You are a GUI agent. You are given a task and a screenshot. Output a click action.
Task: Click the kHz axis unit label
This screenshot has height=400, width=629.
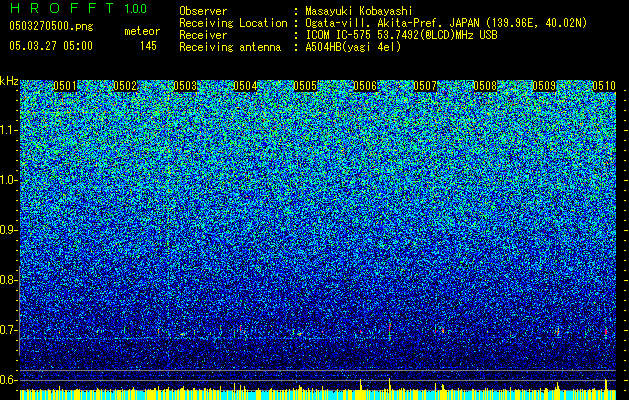9,81
